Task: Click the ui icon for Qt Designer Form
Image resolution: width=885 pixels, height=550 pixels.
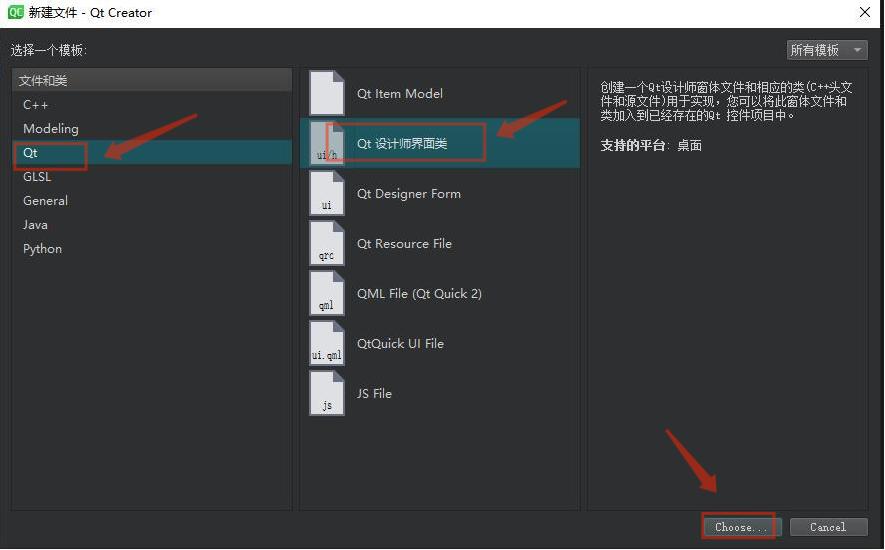Action: (327, 193)
